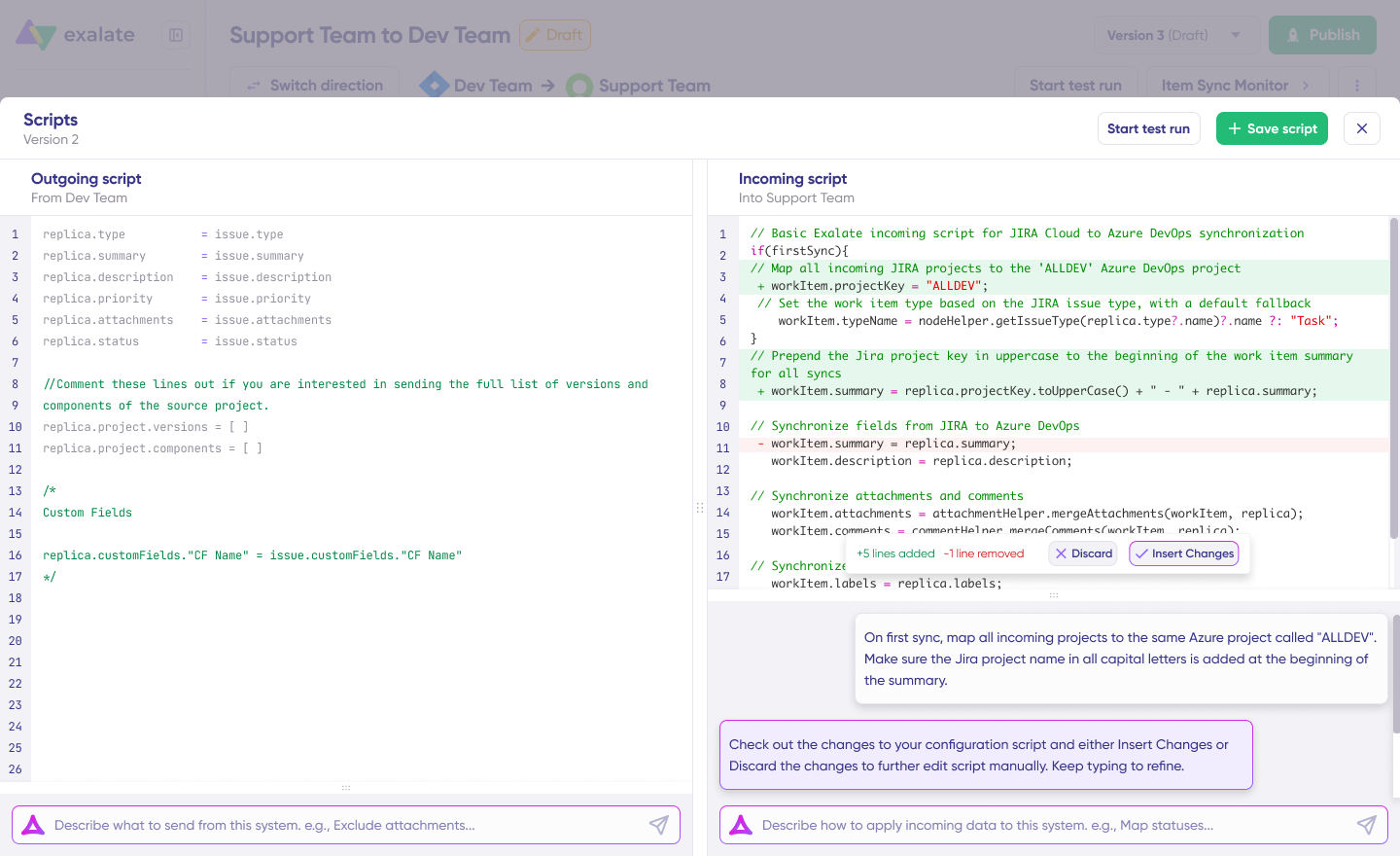
Task: Click 'Support Team to Dev Team' title
Action: (x=369, y=35)
